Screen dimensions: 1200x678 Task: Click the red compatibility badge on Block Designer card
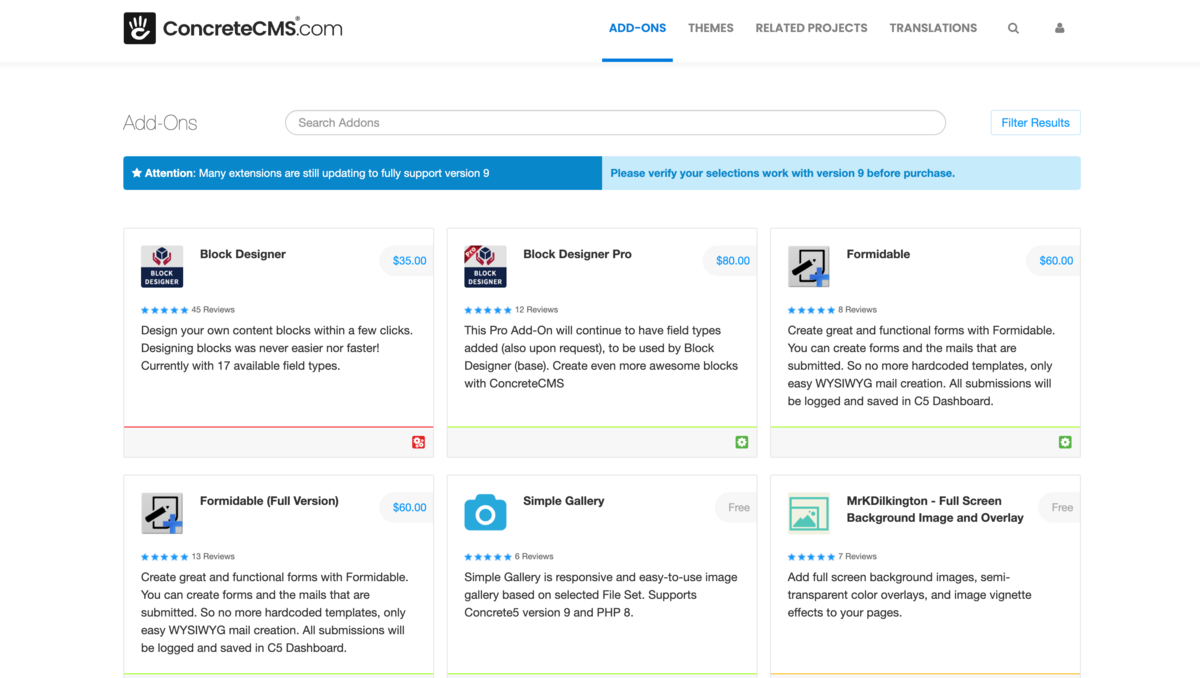[419, 442]
